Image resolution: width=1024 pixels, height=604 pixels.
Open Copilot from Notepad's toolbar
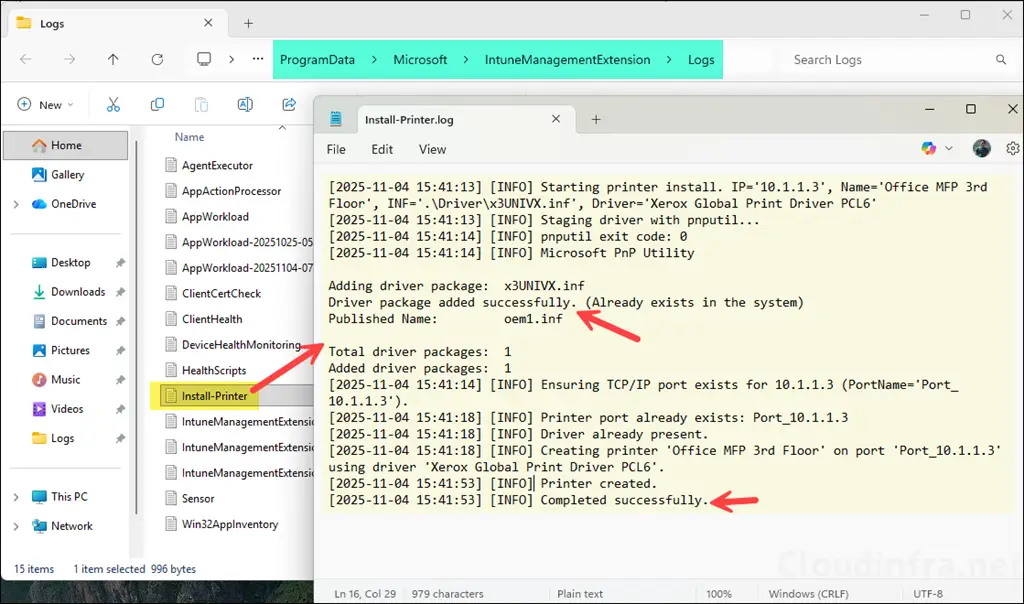927,148
